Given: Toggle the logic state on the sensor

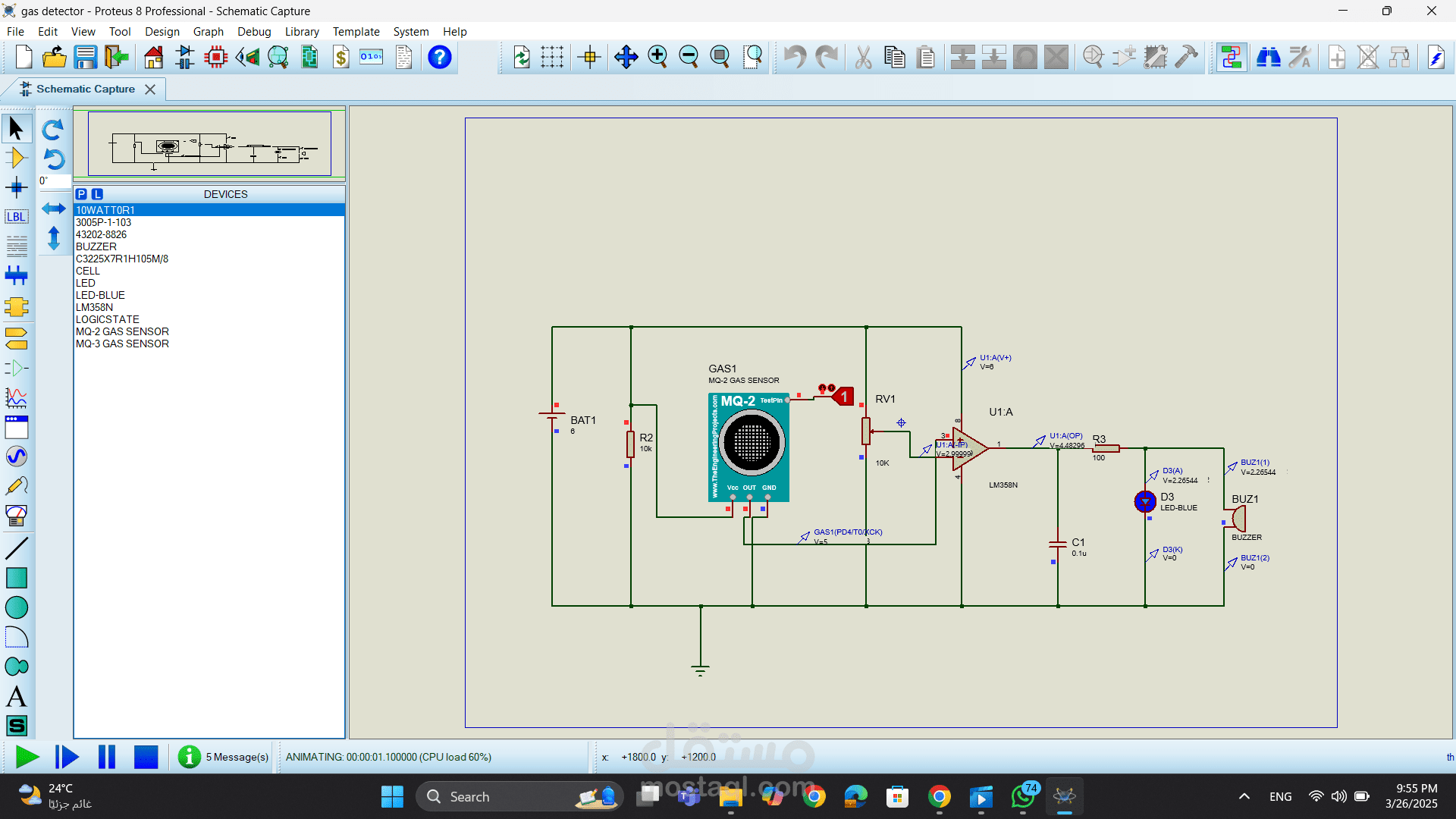Looking at the screenshot, I should tap(843, 397).
